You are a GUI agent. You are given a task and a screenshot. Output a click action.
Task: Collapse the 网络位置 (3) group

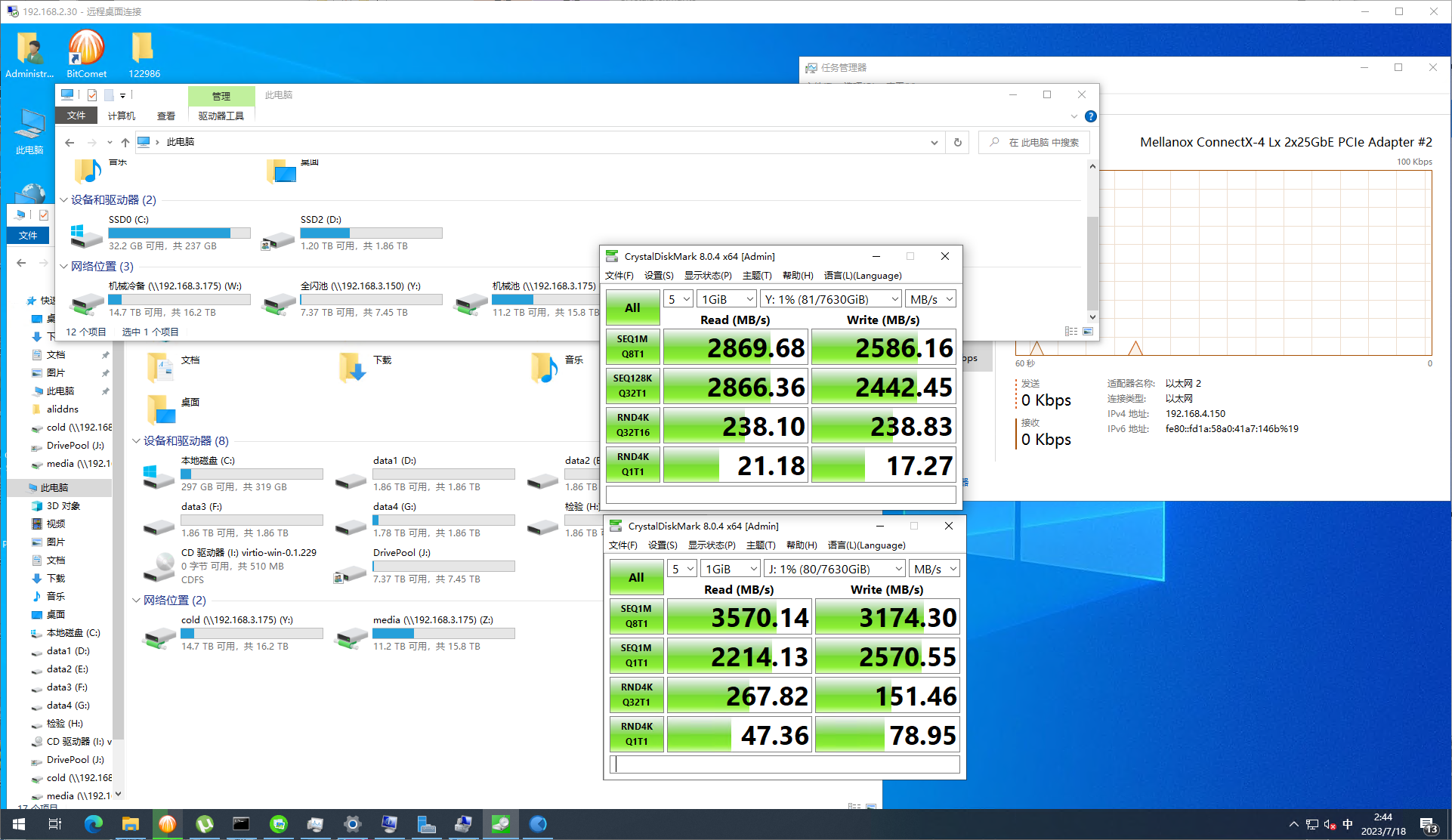tap(63, 267)
